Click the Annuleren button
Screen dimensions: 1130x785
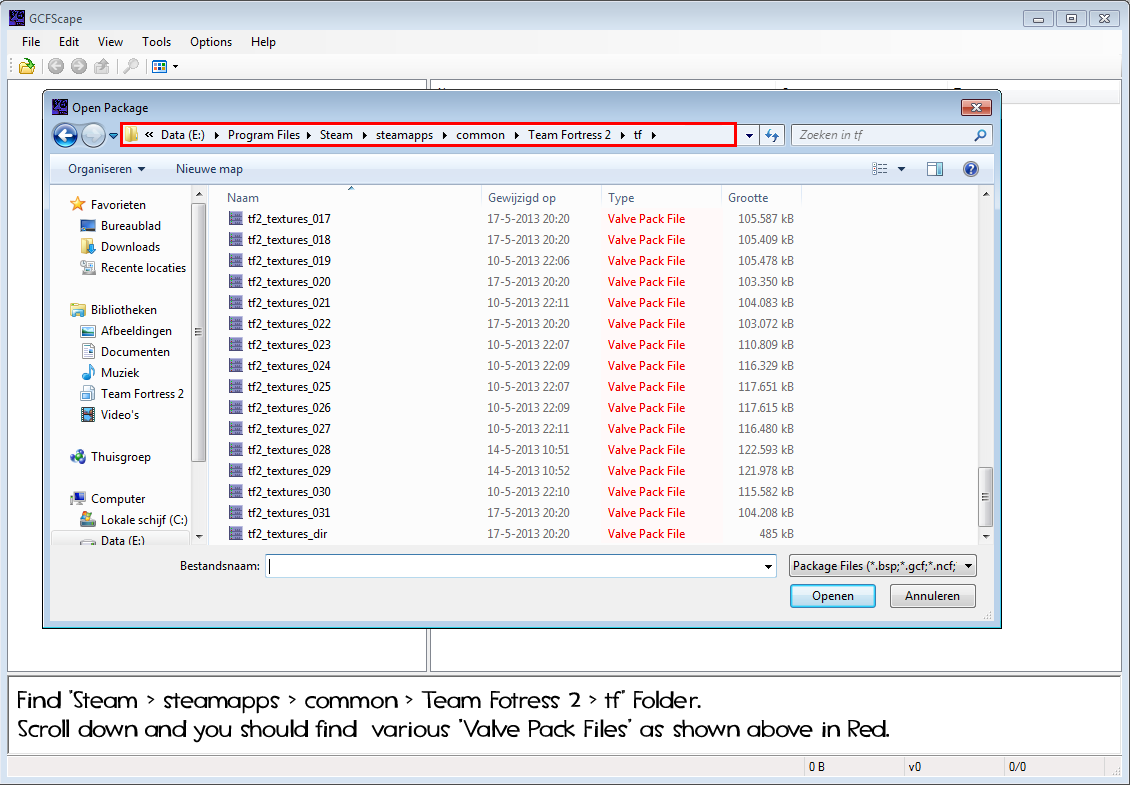click(x=933, y=596)
